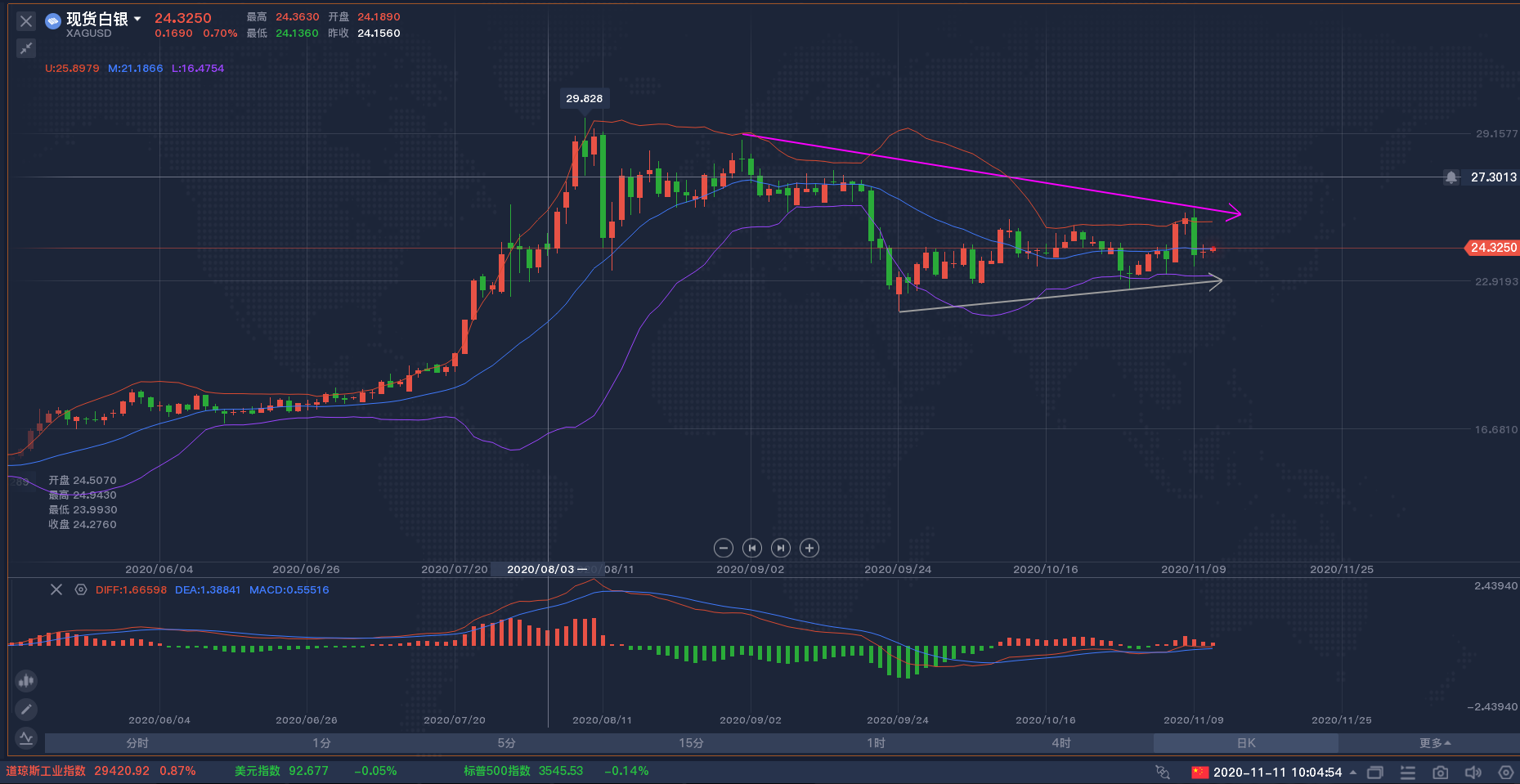Click the 2020/11/09 date on price chart axis

1194,569
